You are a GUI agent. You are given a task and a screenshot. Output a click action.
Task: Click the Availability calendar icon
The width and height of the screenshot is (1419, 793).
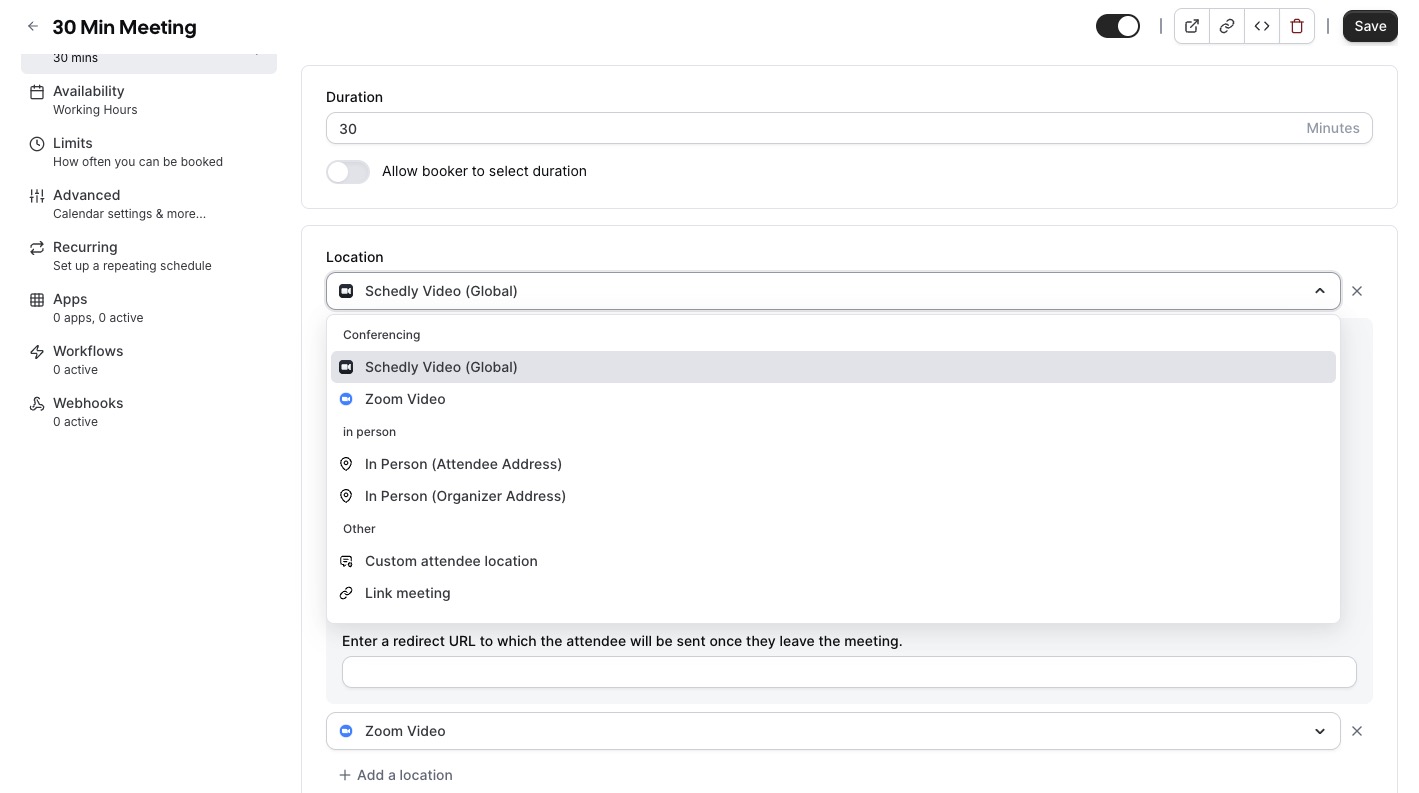37,92
